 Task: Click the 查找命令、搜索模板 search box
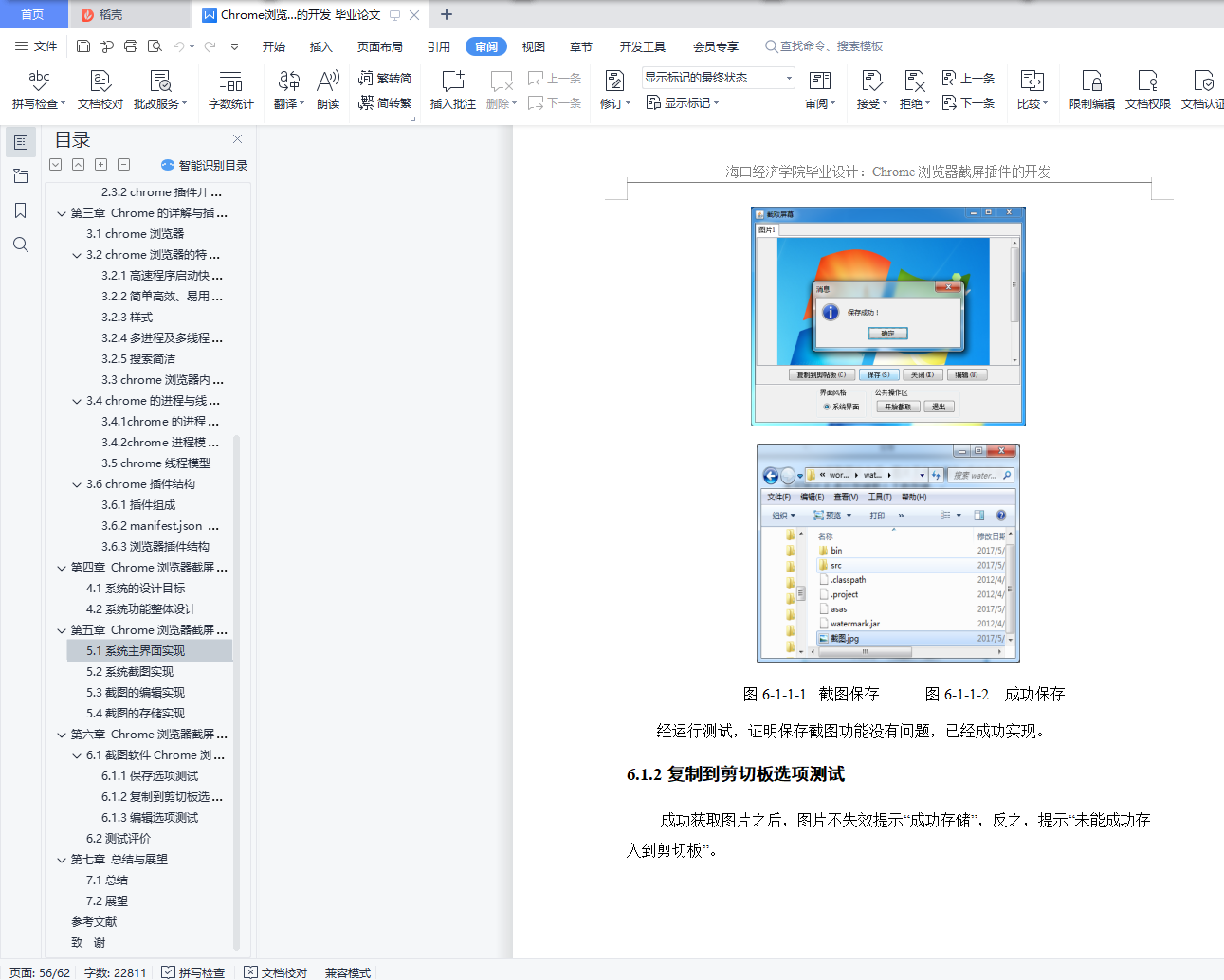pos(824,46)
